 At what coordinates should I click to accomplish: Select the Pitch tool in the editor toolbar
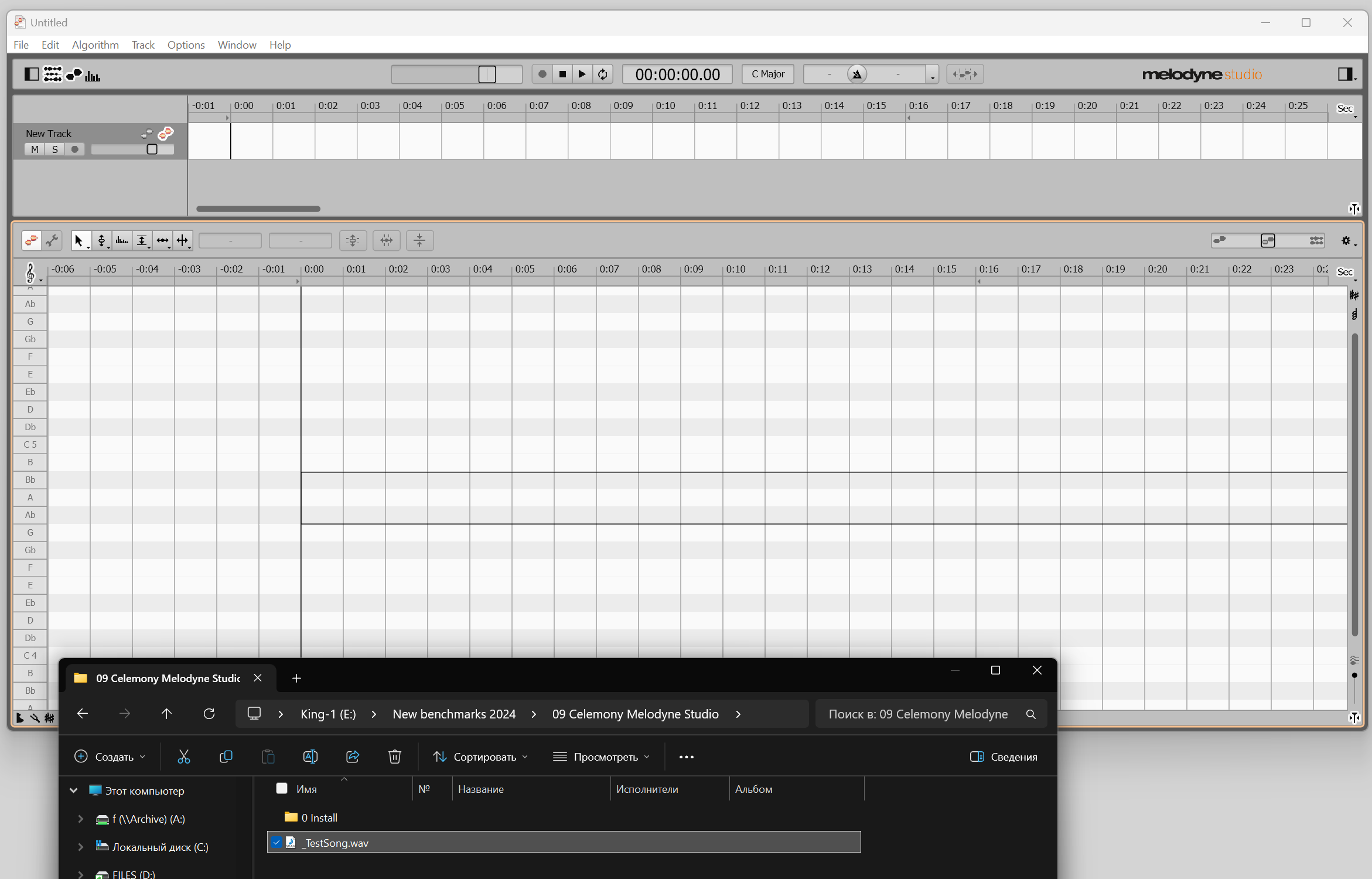point(101,240)
